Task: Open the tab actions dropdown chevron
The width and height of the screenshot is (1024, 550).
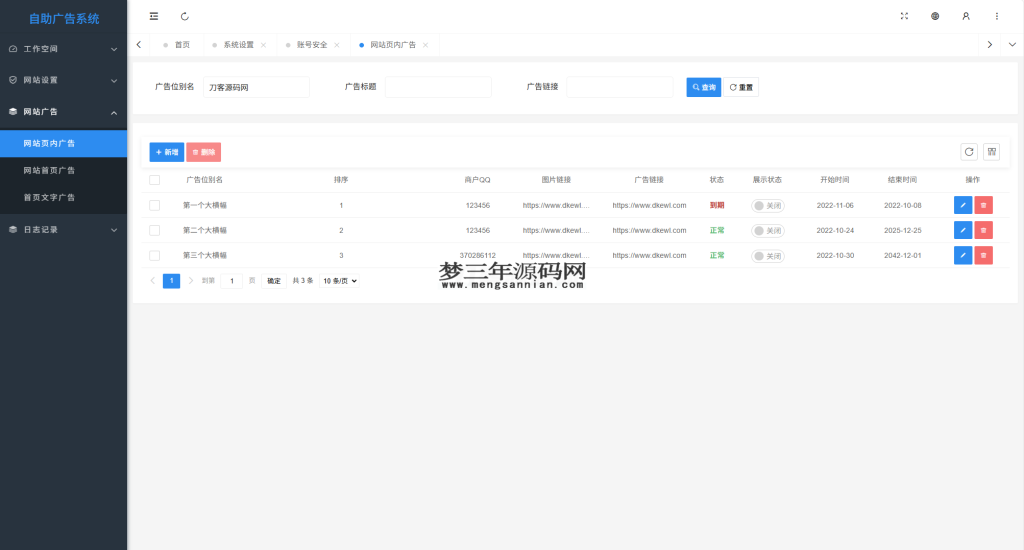Action: pyautogui.click(x=1012, y=45)
